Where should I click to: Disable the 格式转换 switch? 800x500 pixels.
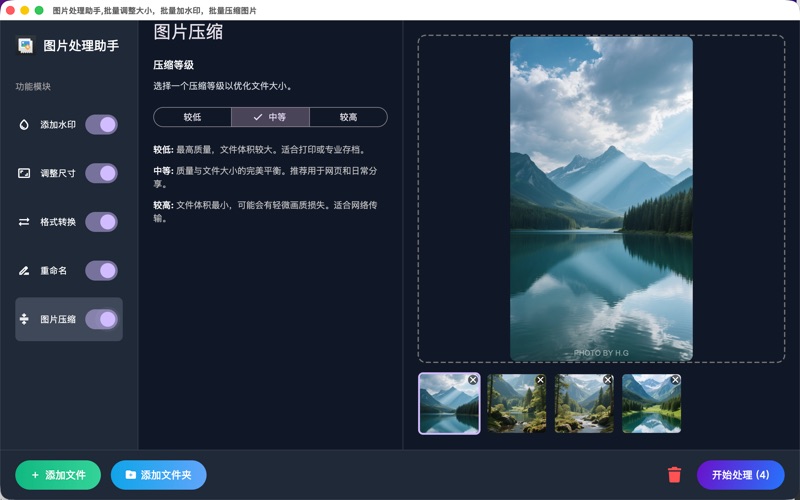click(102, 222)
